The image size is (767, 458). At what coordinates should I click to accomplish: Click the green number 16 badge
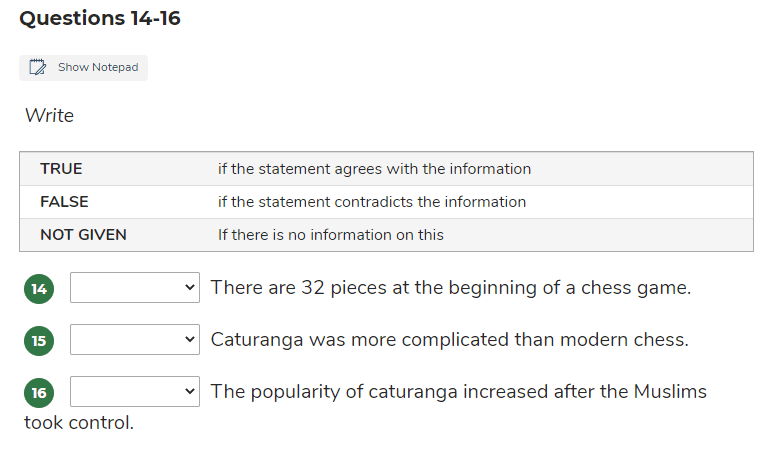(x=39, y=393)
